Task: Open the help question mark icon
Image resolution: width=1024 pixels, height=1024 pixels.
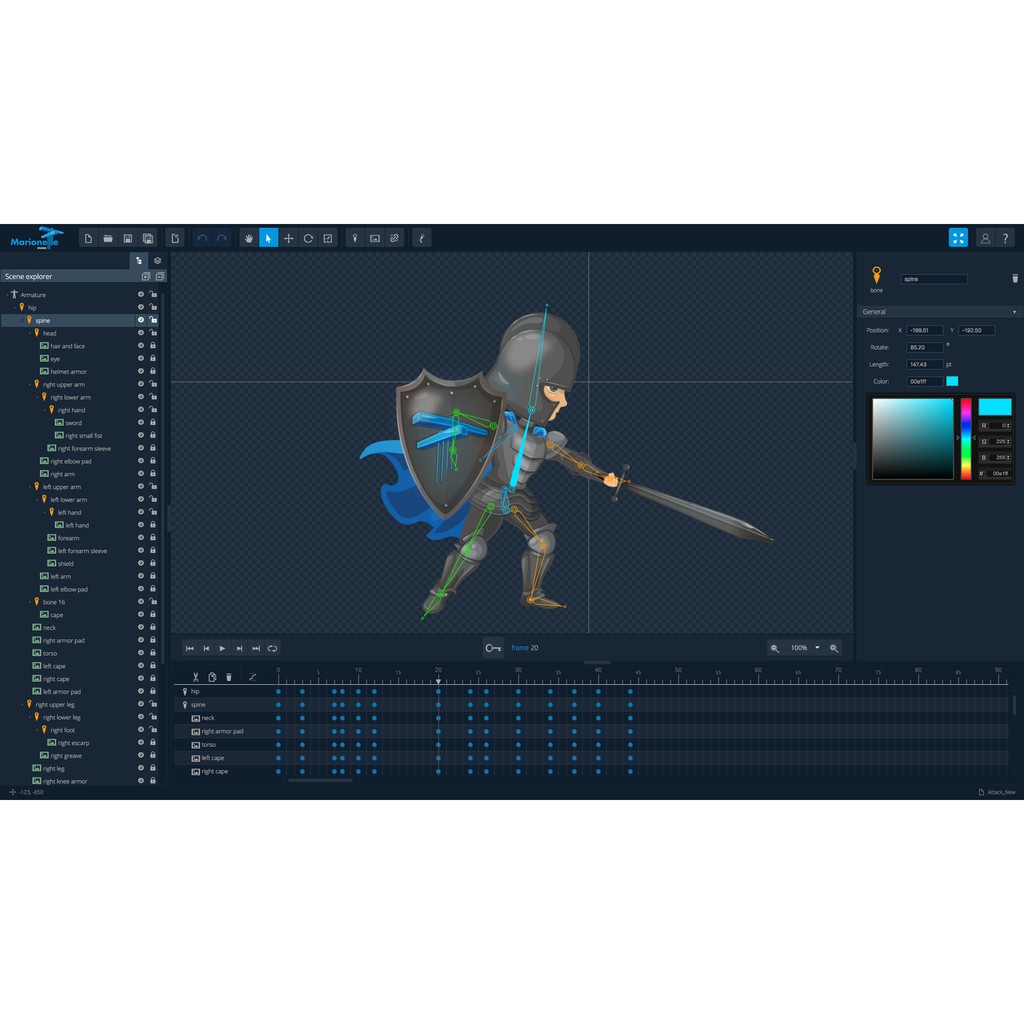Action: pyautogui.click(x=1005, y=238)
